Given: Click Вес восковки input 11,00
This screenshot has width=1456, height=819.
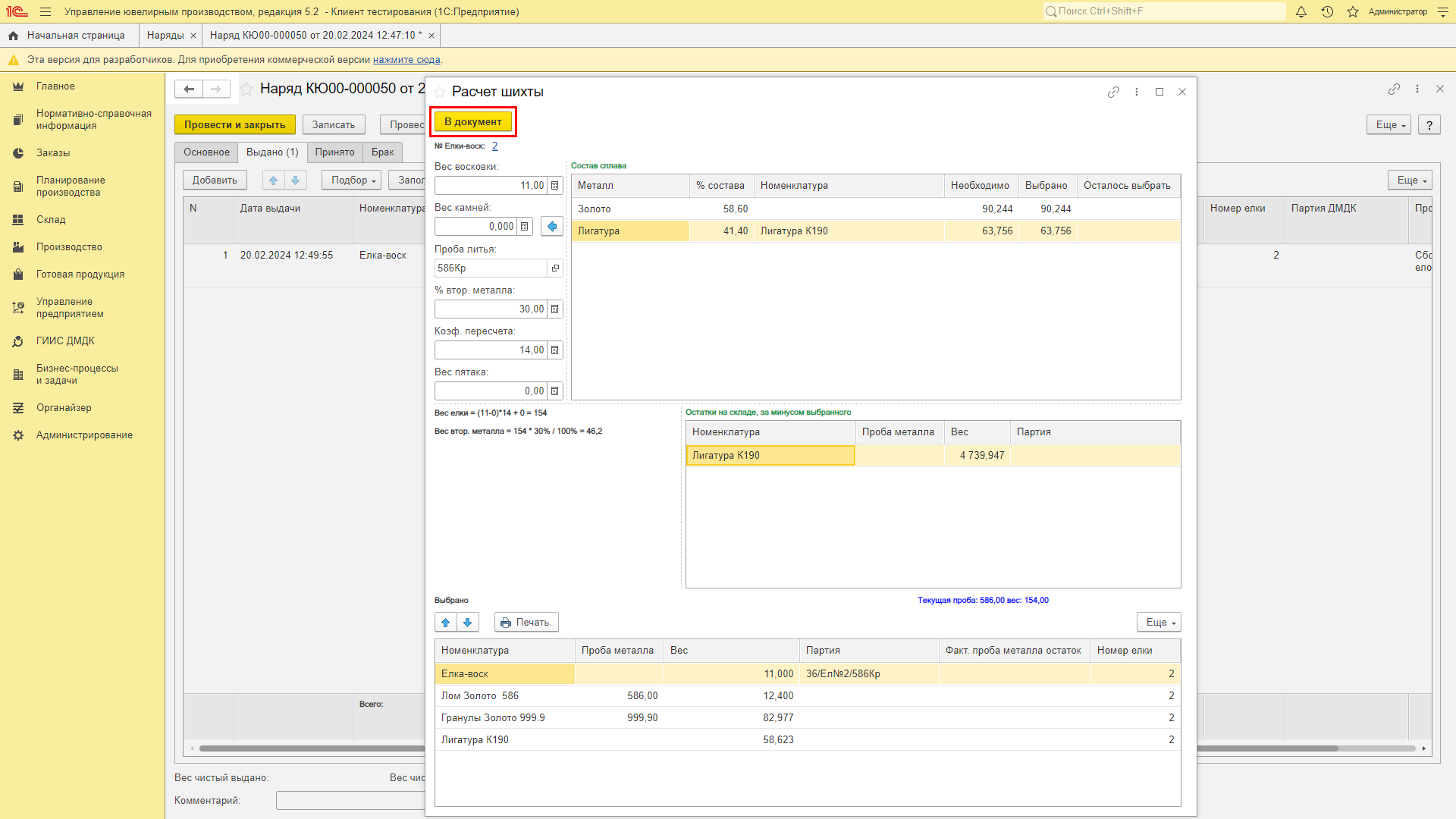Looking at the screenshot, I should click(491, 186).
